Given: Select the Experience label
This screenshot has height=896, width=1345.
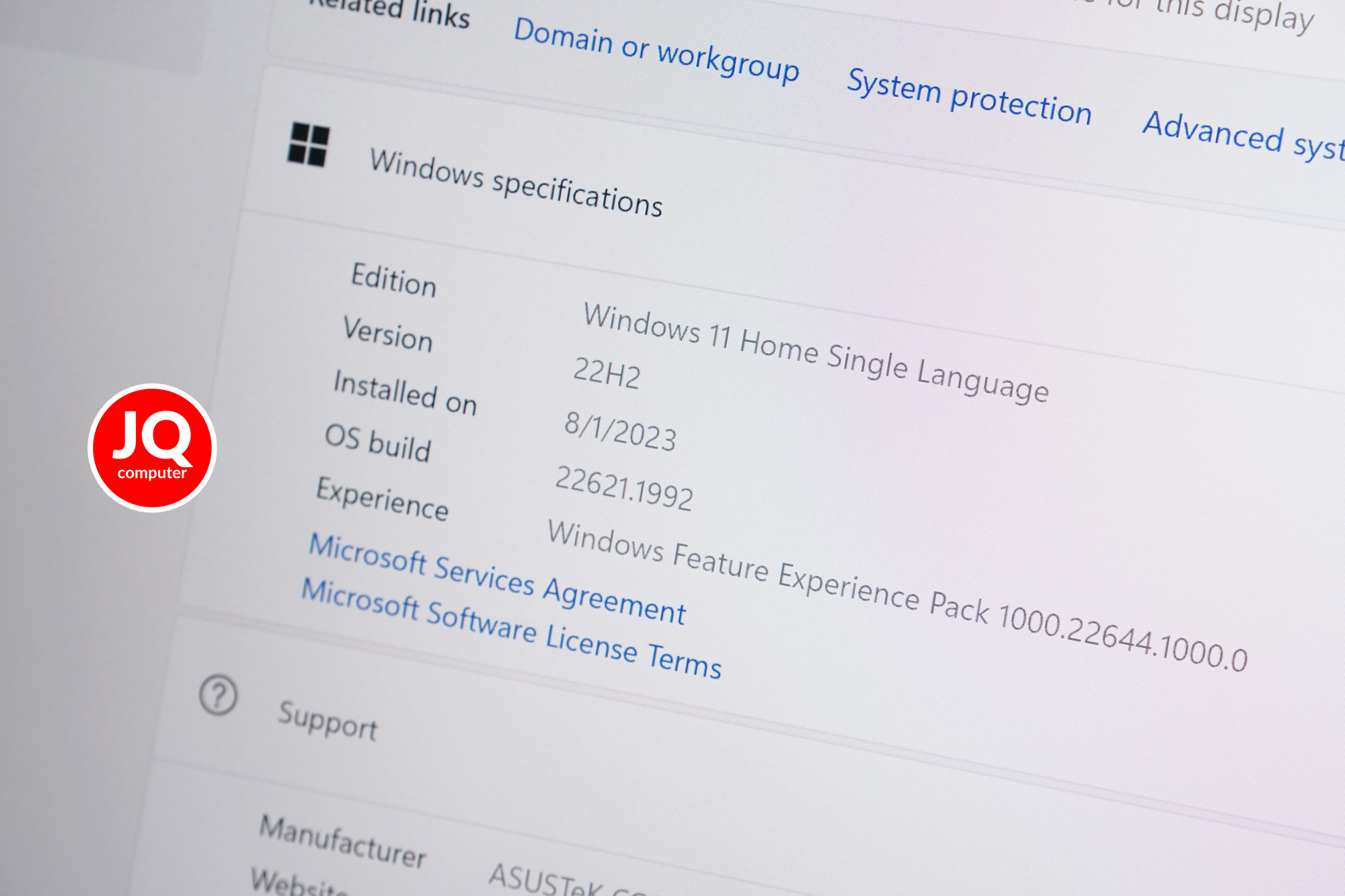Looking at the screenshot, I should (x=383, y=499).
